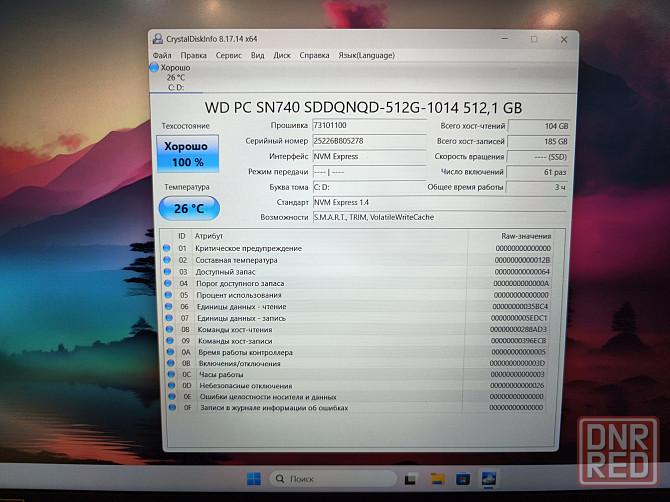Open the Диск menu
The width and height of the screenshot is (670, 502).
pos(282,56)
